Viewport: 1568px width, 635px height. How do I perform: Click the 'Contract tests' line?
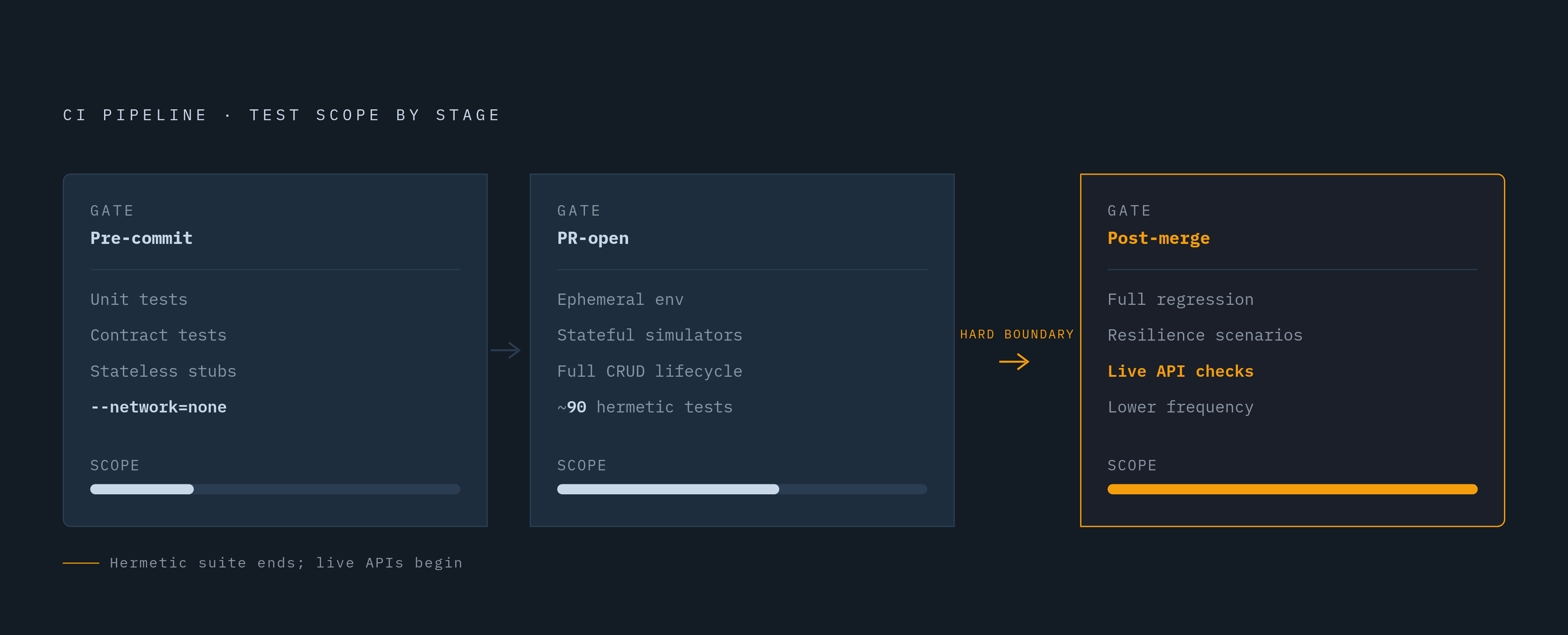158,335
